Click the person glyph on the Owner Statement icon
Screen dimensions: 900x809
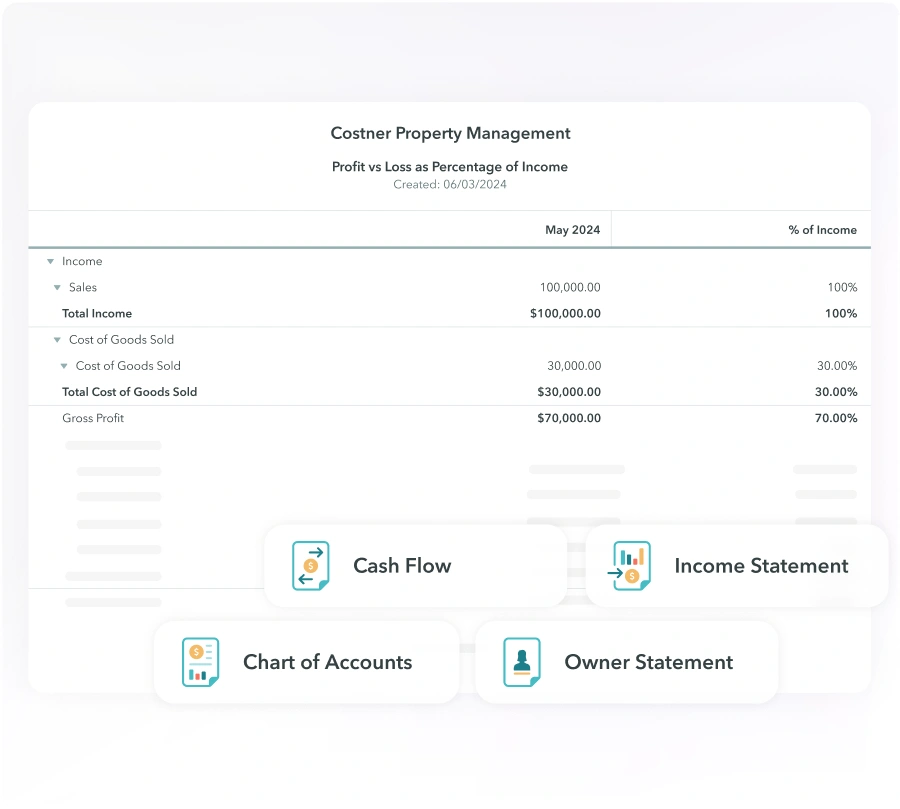pos(521,661)
